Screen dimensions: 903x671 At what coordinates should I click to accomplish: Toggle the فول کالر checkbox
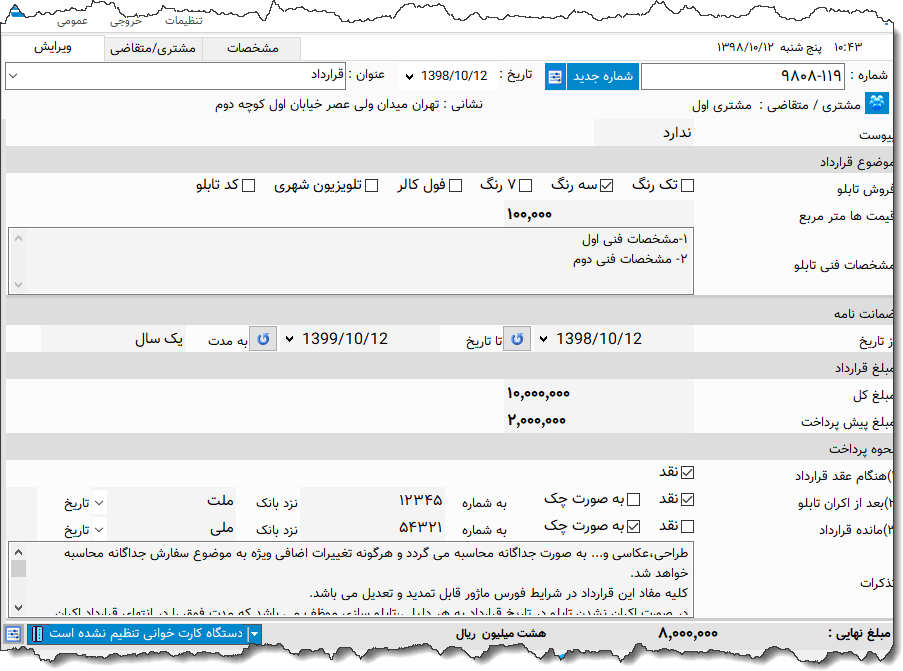pyautogui.click(x=456, y=184)
